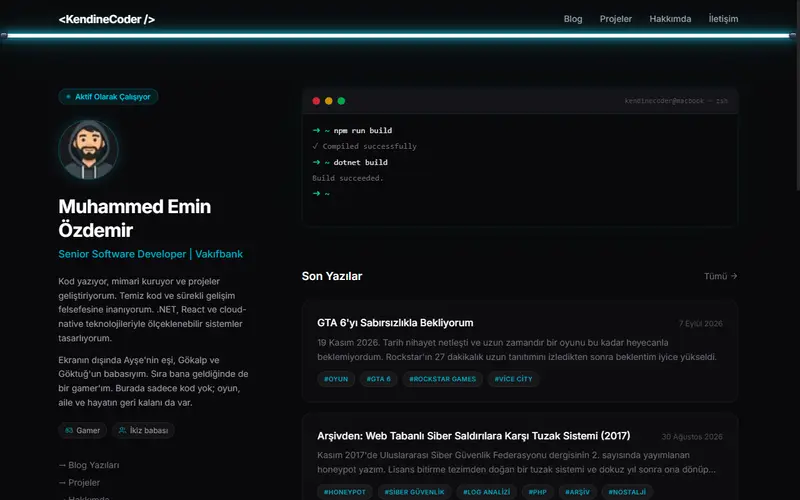
Task: Open Projeler in the top navigation
Action: click(615, 19)
